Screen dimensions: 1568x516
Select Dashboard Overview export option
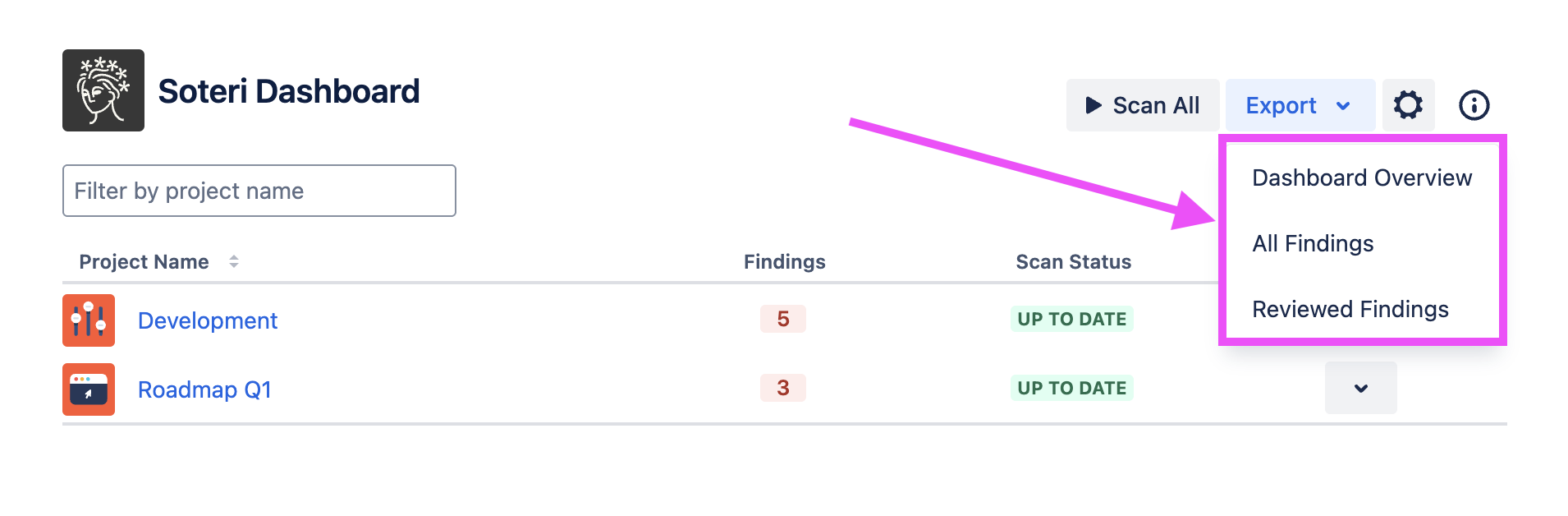[x=1362, y=177]
